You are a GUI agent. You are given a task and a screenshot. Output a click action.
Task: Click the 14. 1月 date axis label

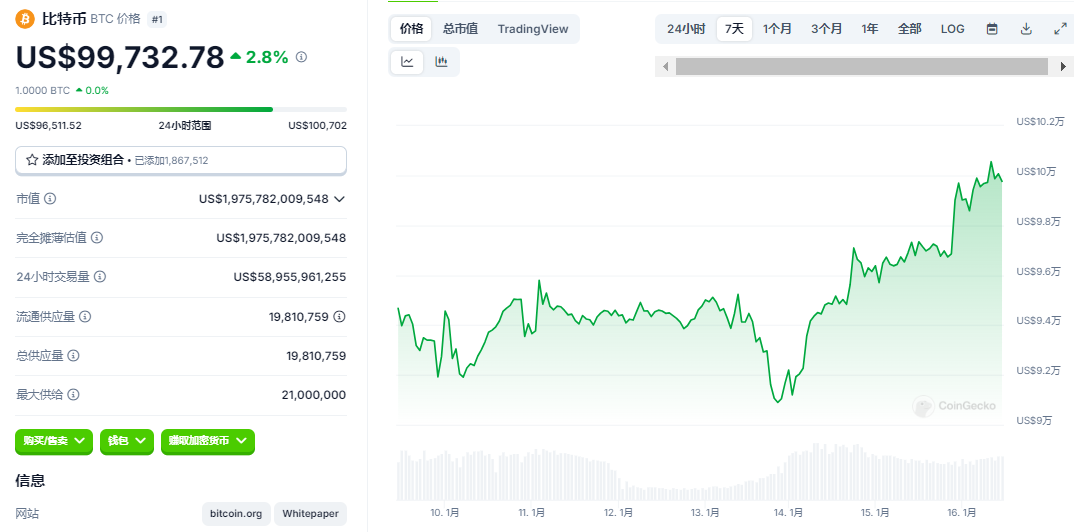(788, 513)
